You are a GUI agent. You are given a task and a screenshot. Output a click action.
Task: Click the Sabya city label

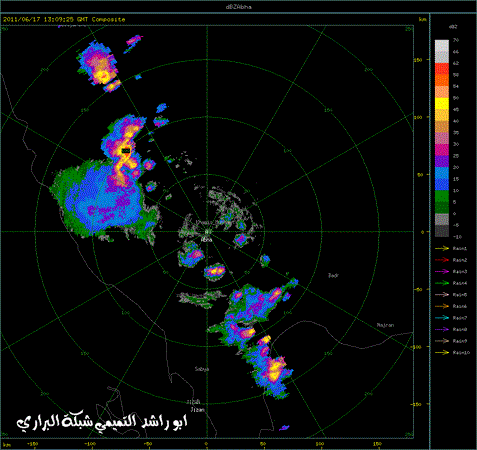(202, 369)
